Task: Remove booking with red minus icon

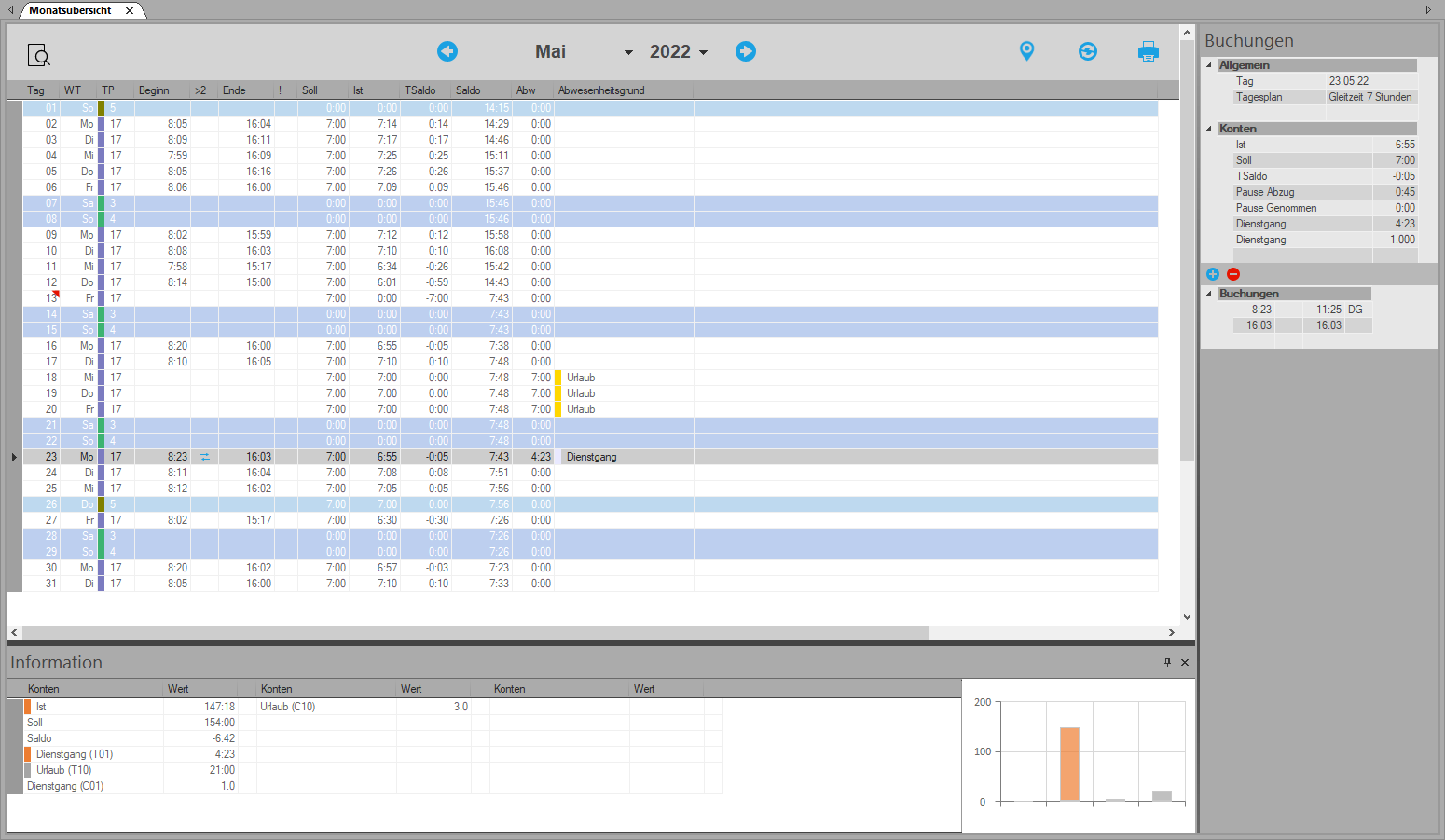Action: coord(1233,274)
